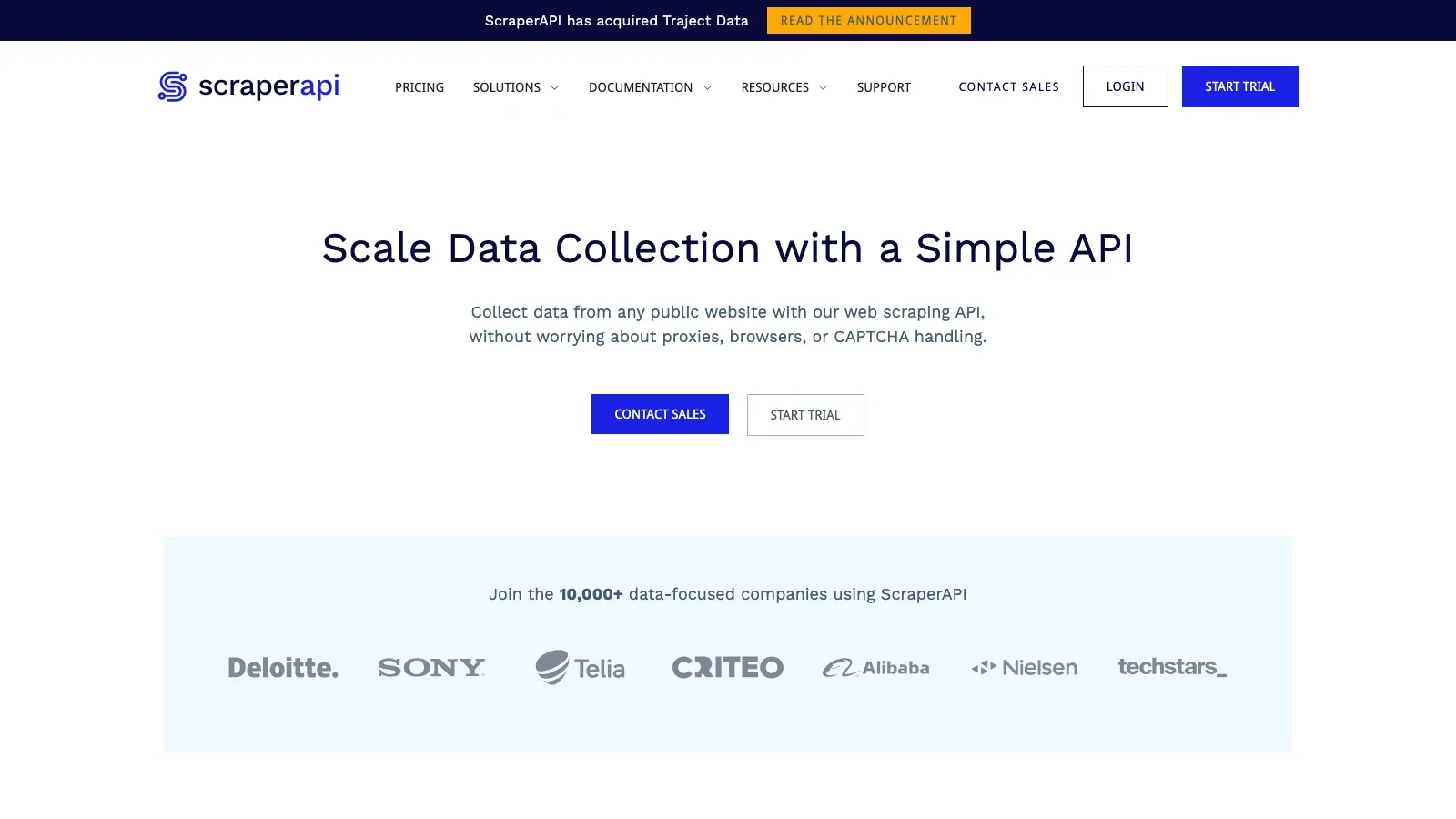
Task: Click the Deloitte logo
Action: point(283,668)
